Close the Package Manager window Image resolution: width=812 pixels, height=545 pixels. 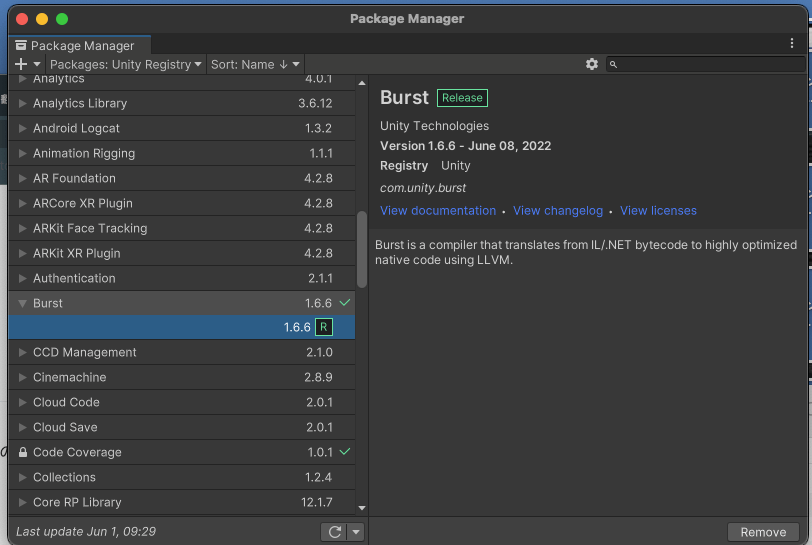point(22,19)
